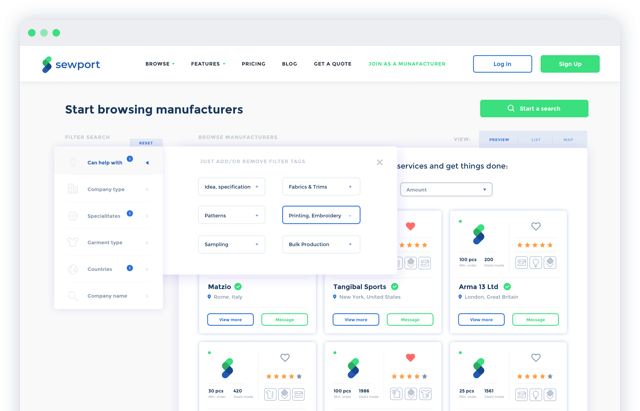Click the Specialitates gear icon
640x411 pixels.
click(72, 215)
